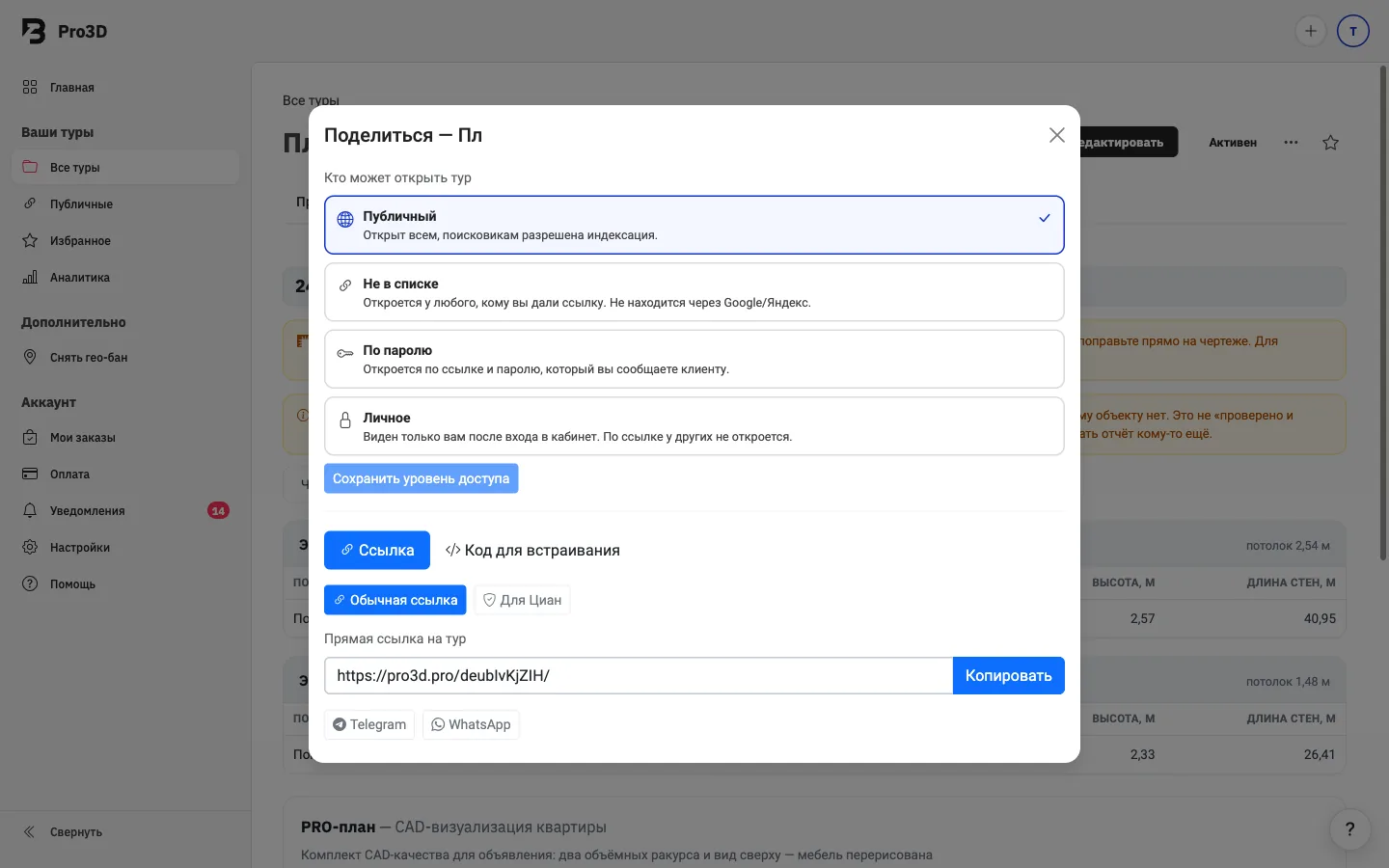Click the wall length value 26,41

point(1320,754)
